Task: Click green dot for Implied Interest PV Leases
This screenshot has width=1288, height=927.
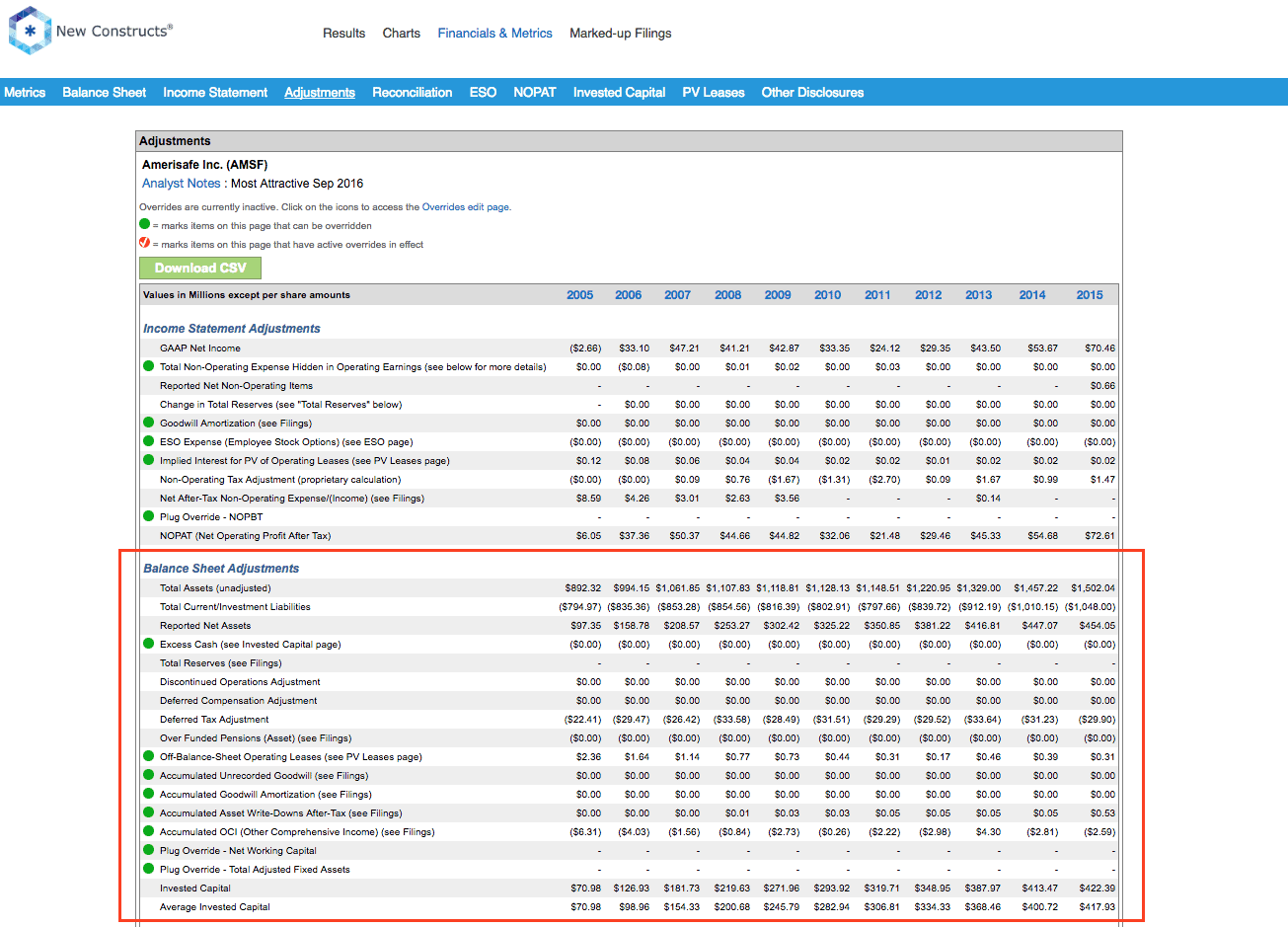Action: [149, 460]
